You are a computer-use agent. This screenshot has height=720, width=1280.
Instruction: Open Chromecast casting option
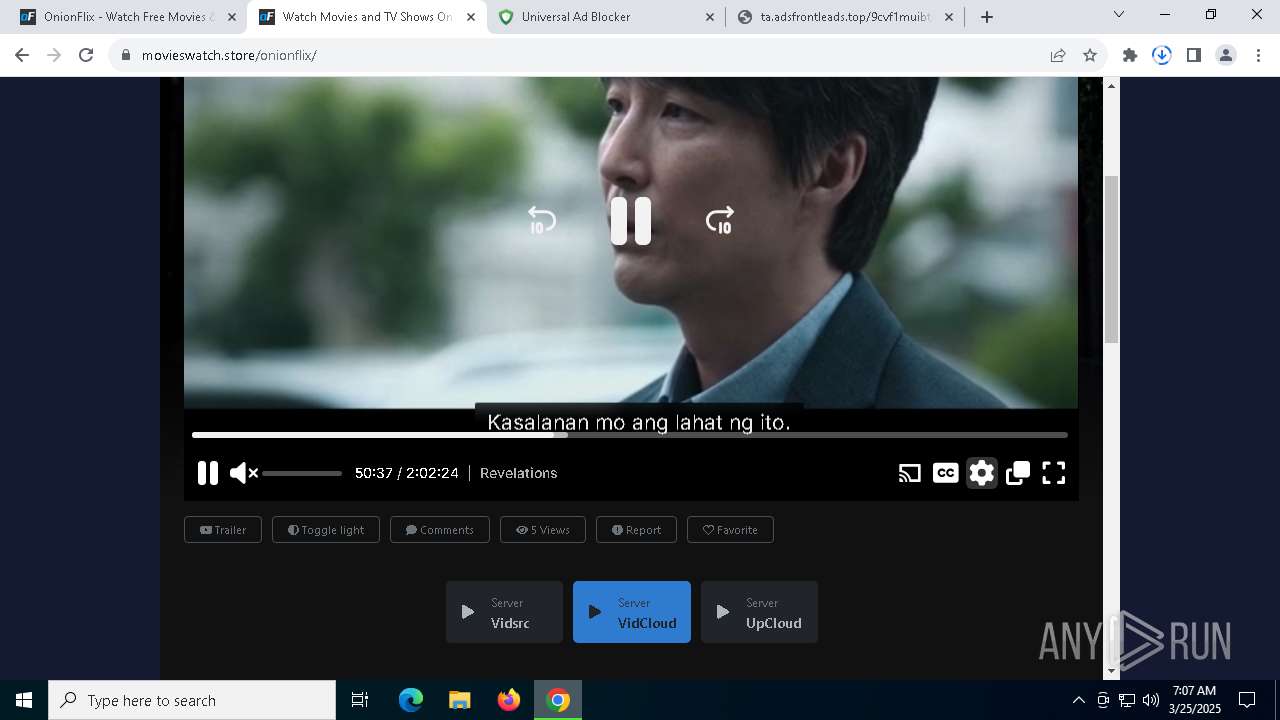pos(909,473)
